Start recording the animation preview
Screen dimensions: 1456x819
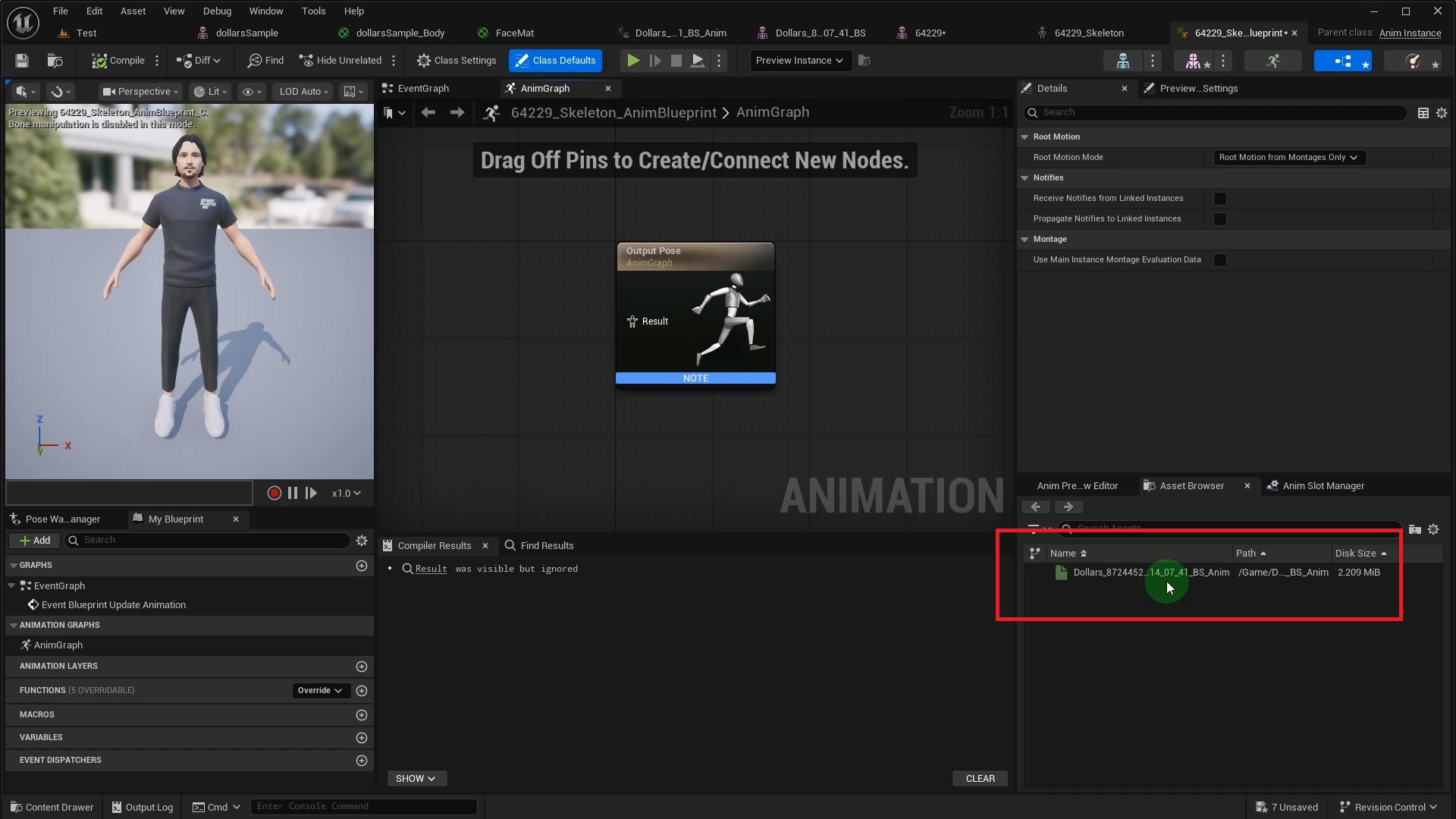click(274, 493)
